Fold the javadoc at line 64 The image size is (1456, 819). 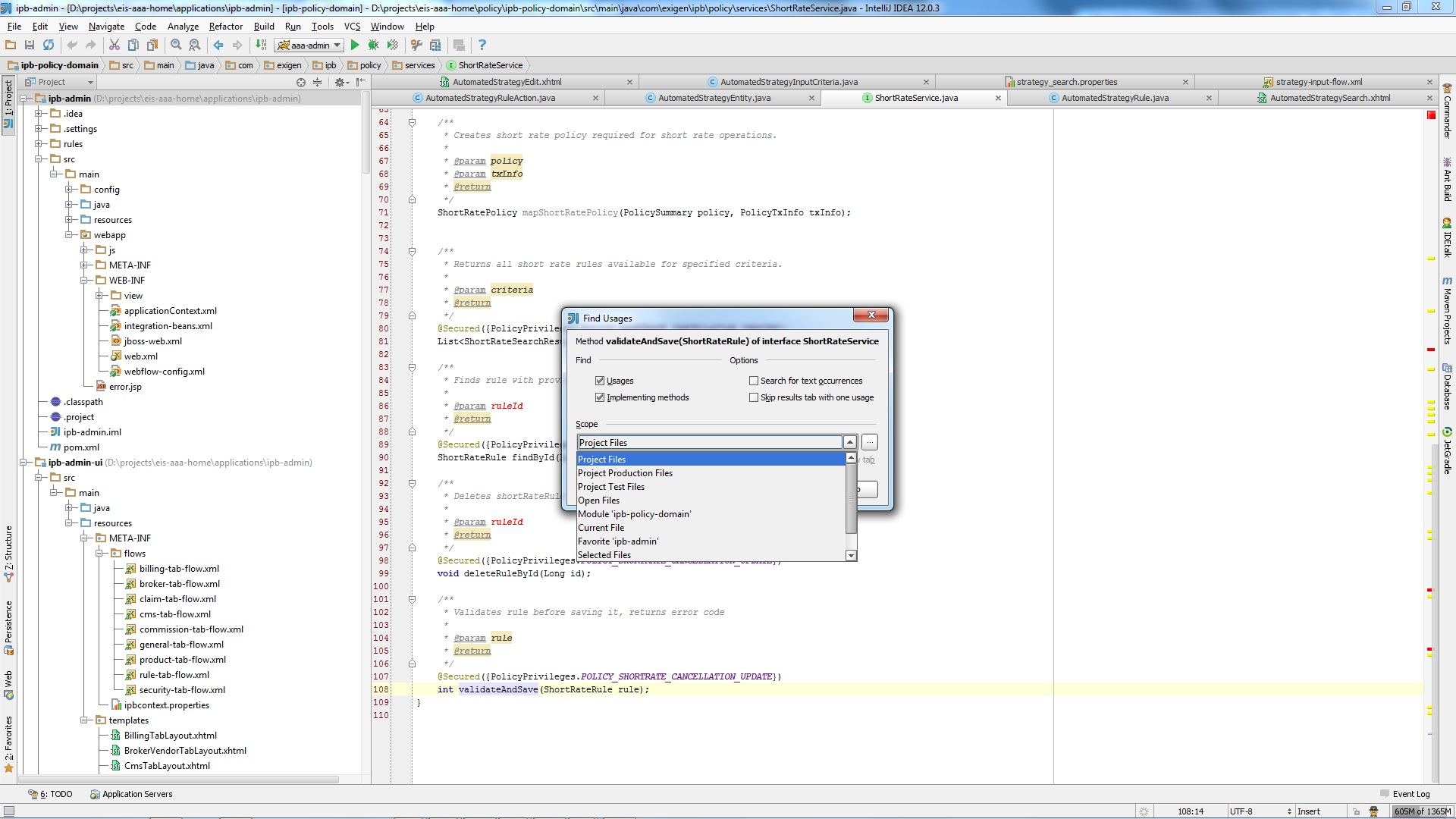click(412, 122)
